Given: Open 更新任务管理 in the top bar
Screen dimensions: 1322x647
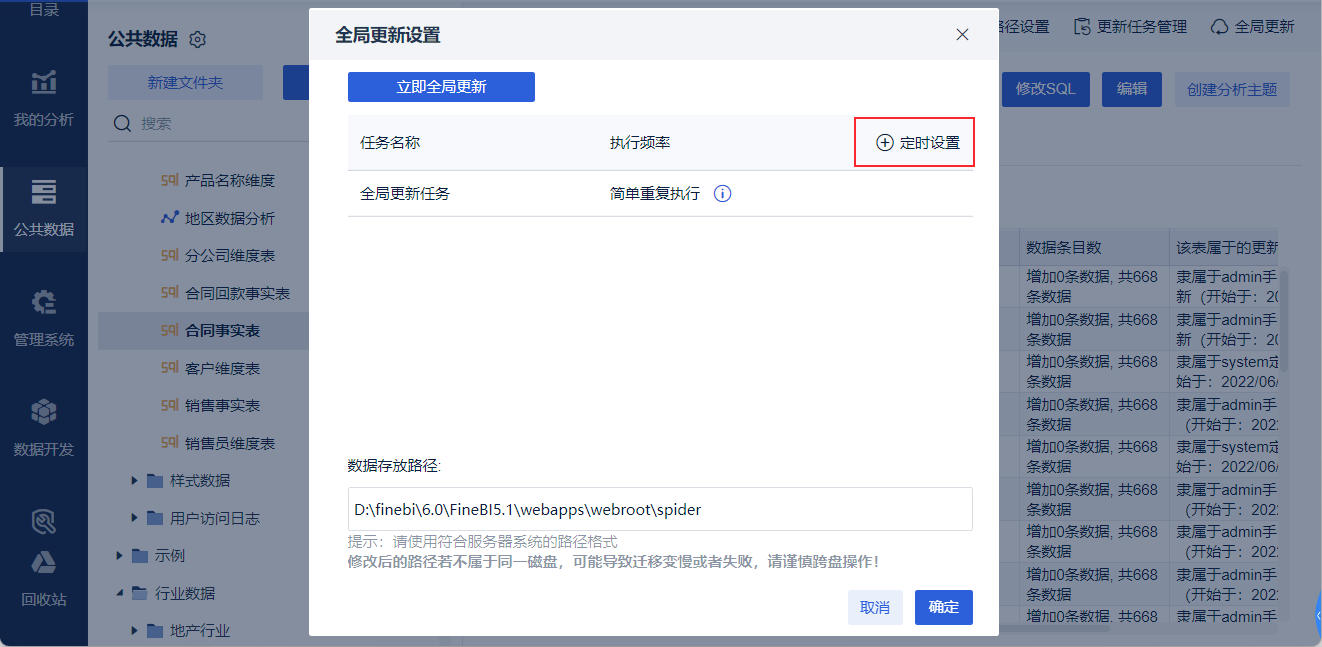Looking at the screenshot, I should coord(1130,27).
